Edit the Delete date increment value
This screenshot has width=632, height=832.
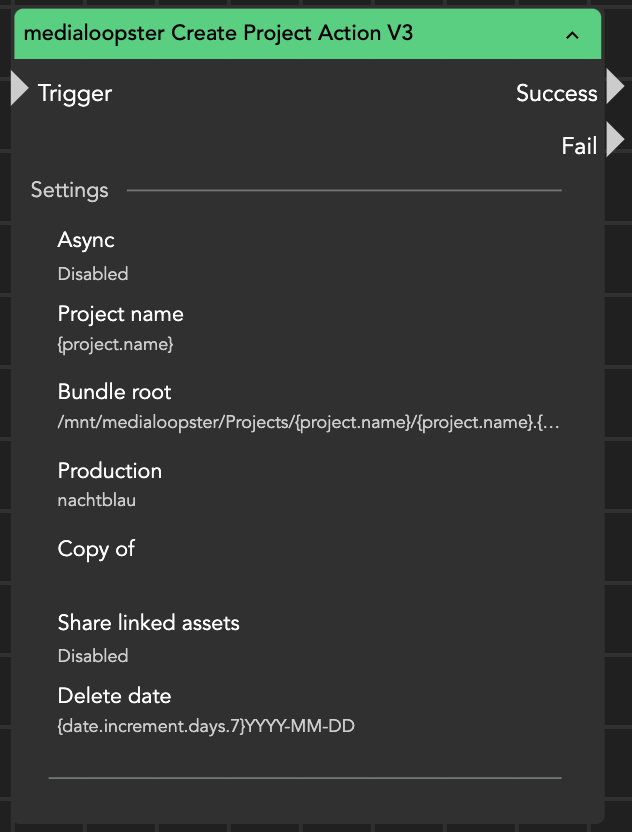click(x=206, y=726)
